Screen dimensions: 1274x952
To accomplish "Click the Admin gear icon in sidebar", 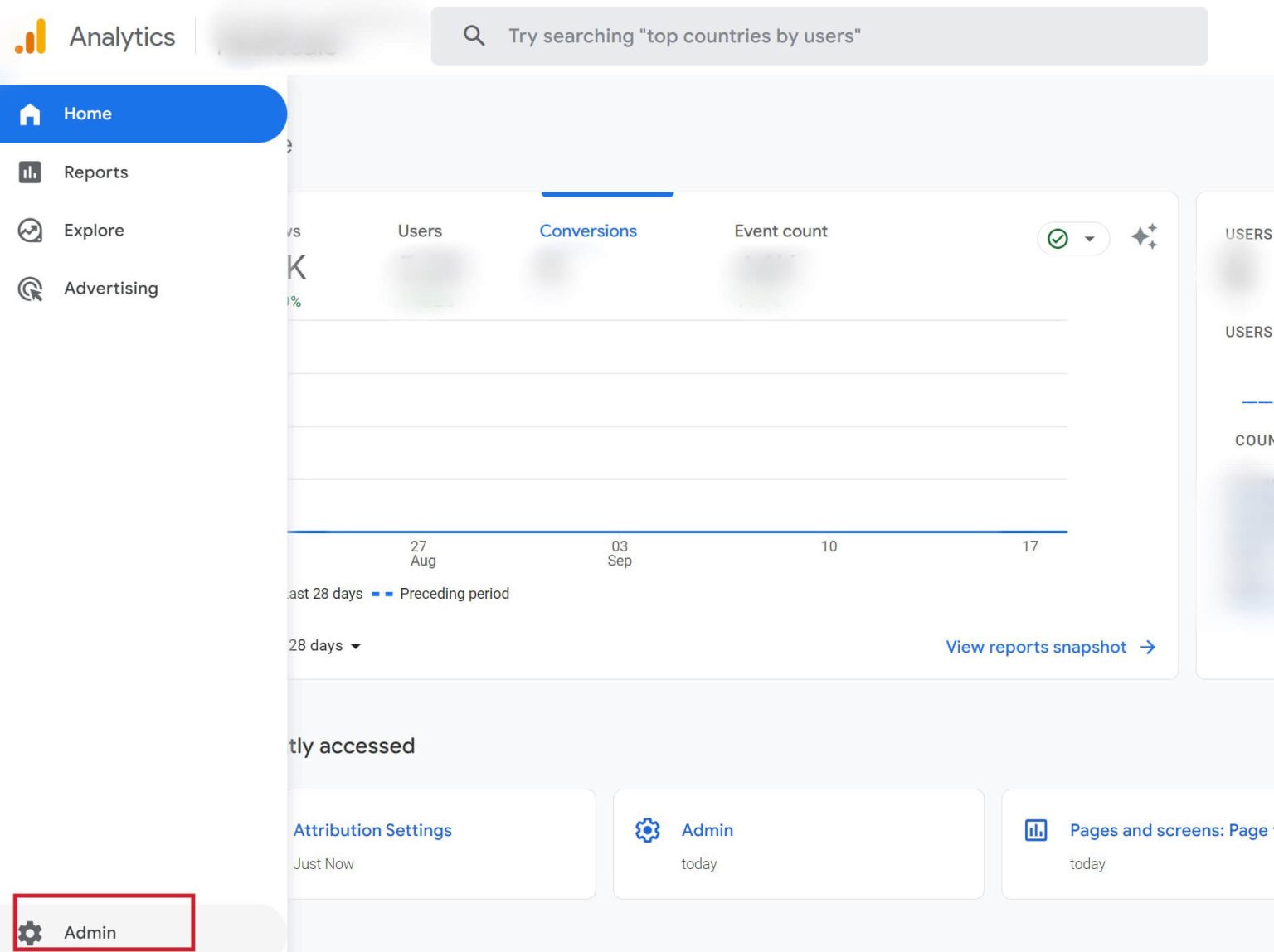I will coord(31,931).
